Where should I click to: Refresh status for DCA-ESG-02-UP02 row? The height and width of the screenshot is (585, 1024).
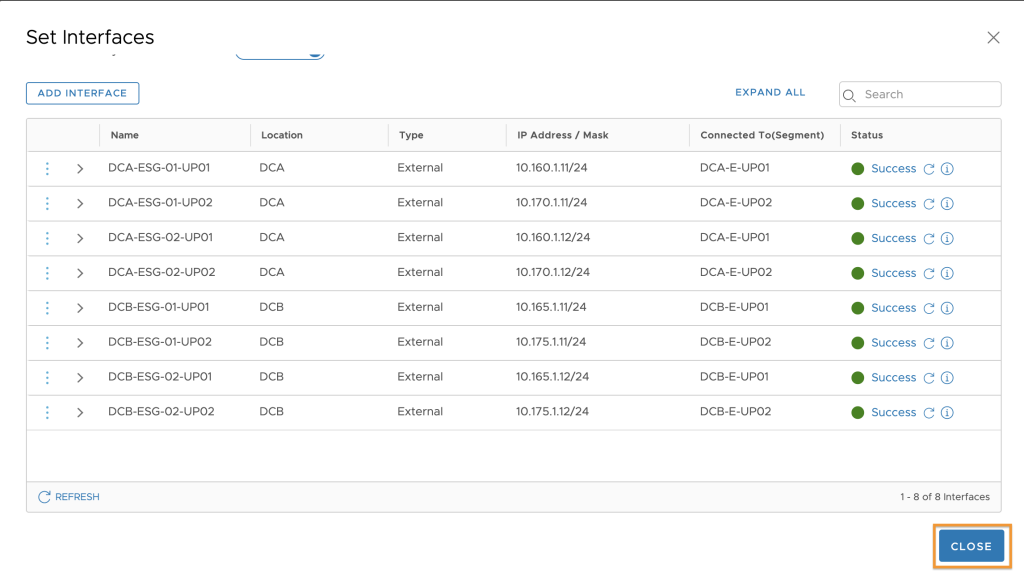click(929, 273)
